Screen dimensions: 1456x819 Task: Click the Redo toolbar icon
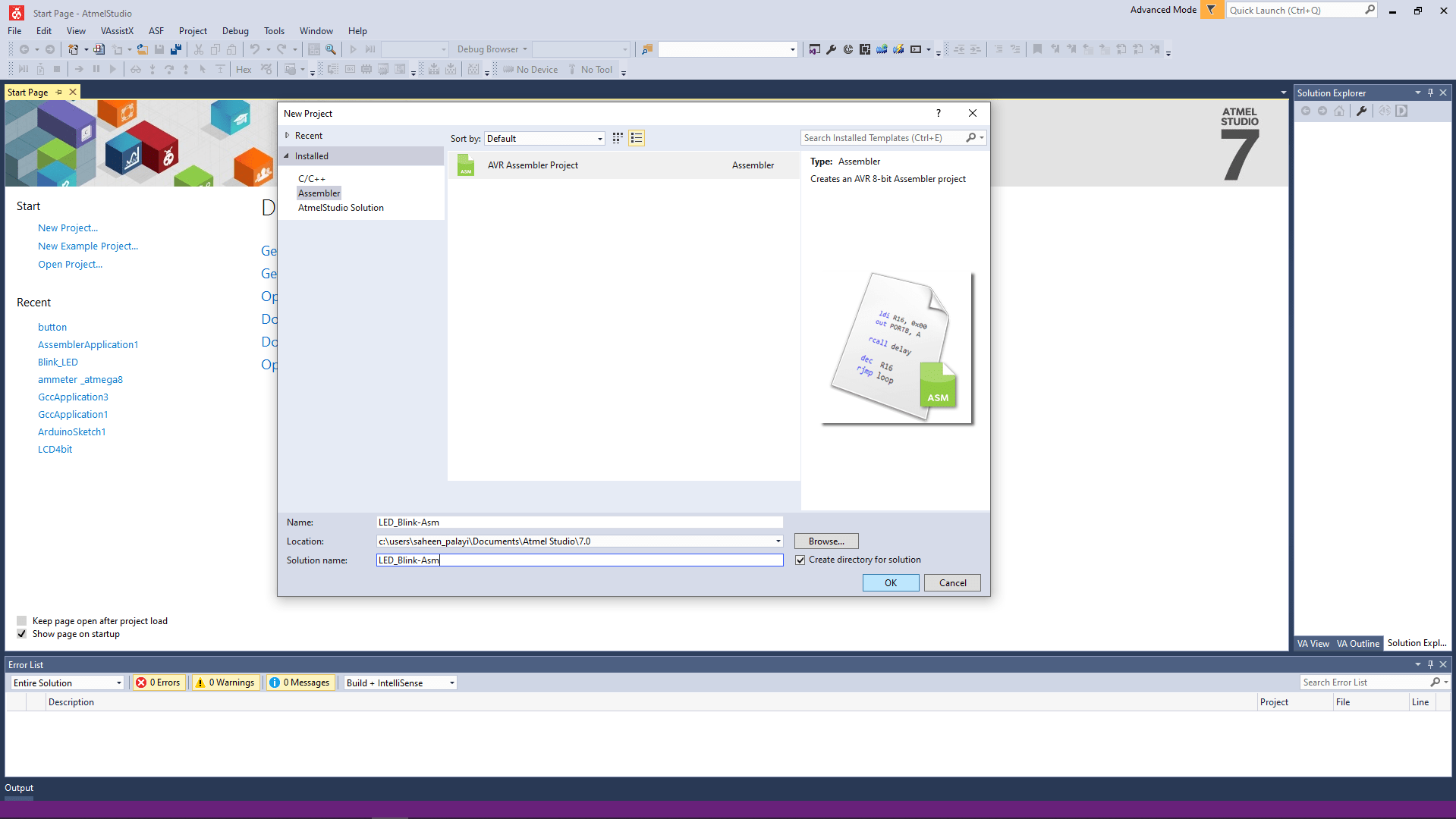[x=281, y=49]
